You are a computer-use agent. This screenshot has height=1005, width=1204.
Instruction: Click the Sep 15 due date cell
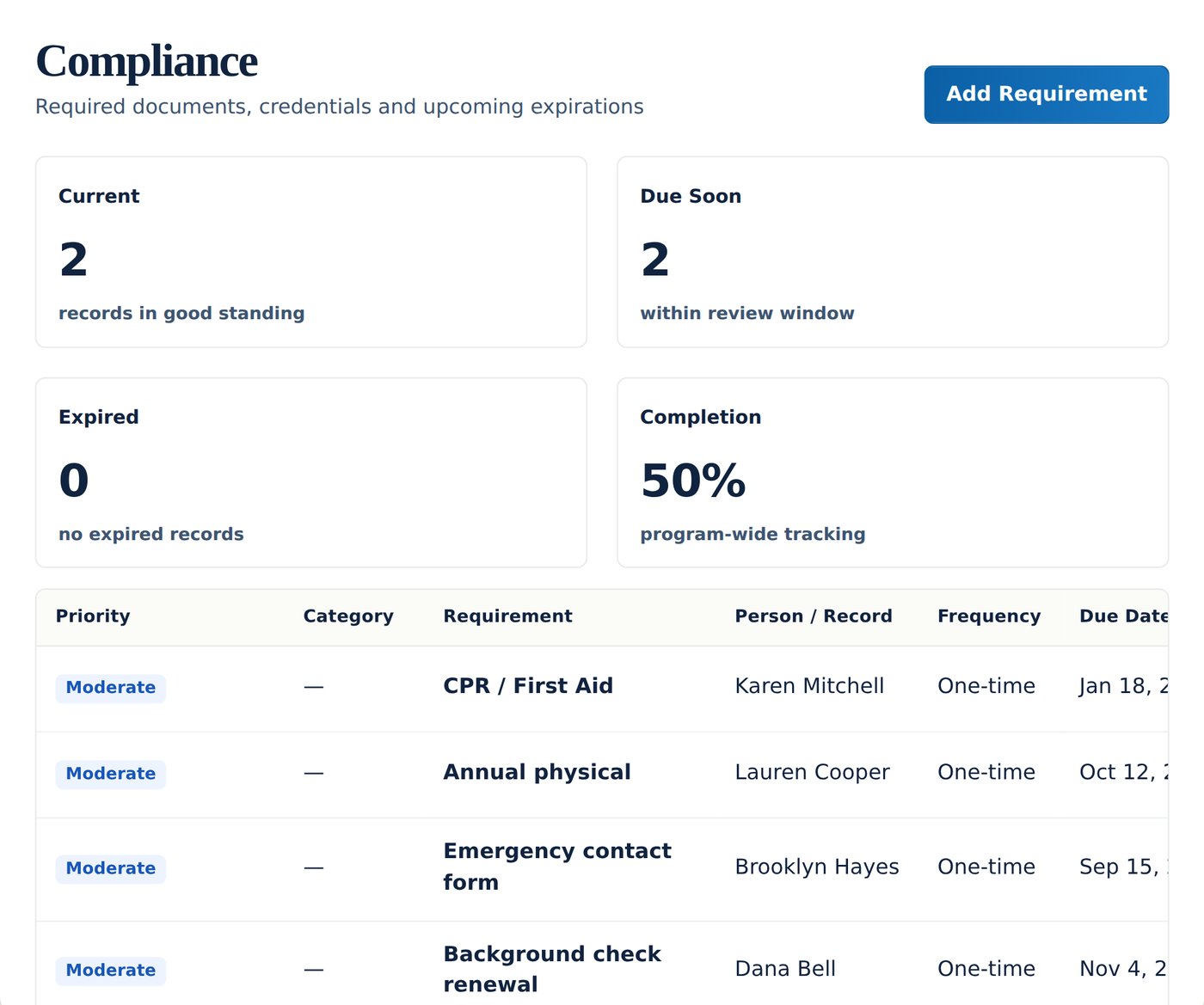tap(1124, 867)
